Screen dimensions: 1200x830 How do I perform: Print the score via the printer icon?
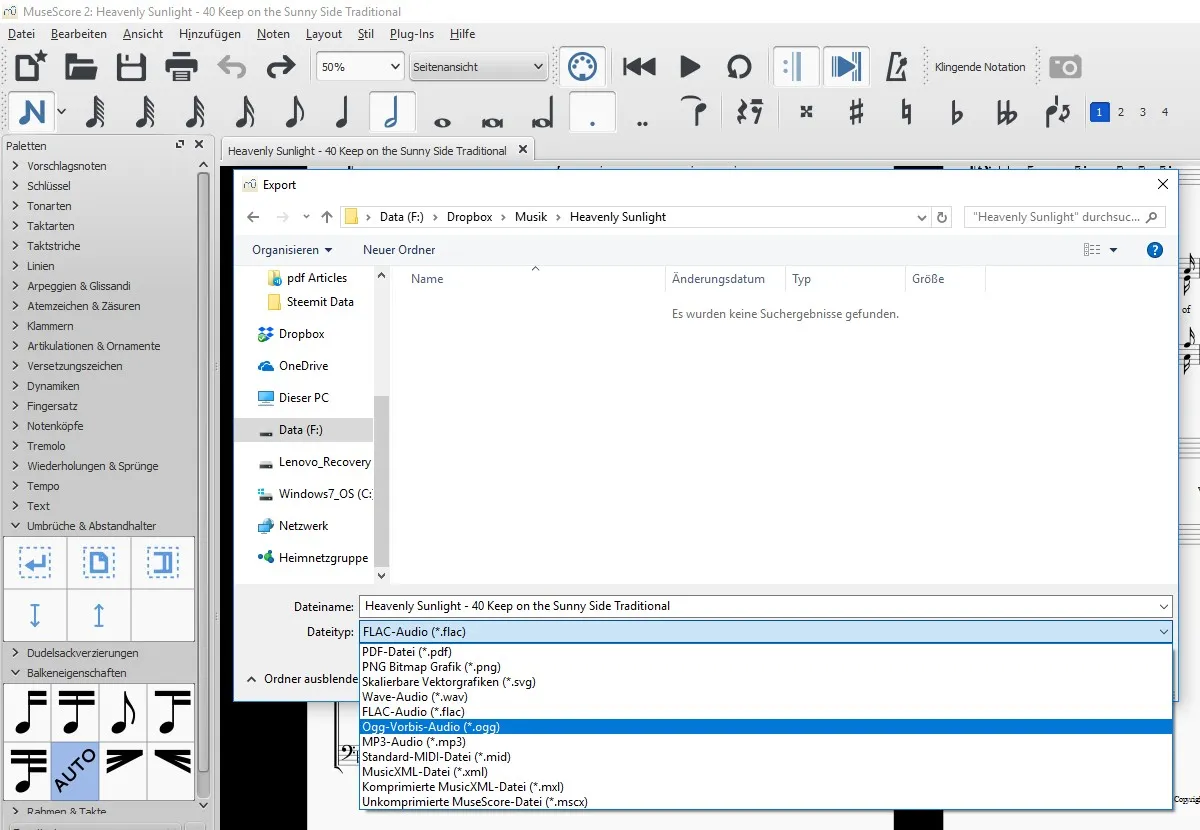pyautogui.click(x=181, y=67)
